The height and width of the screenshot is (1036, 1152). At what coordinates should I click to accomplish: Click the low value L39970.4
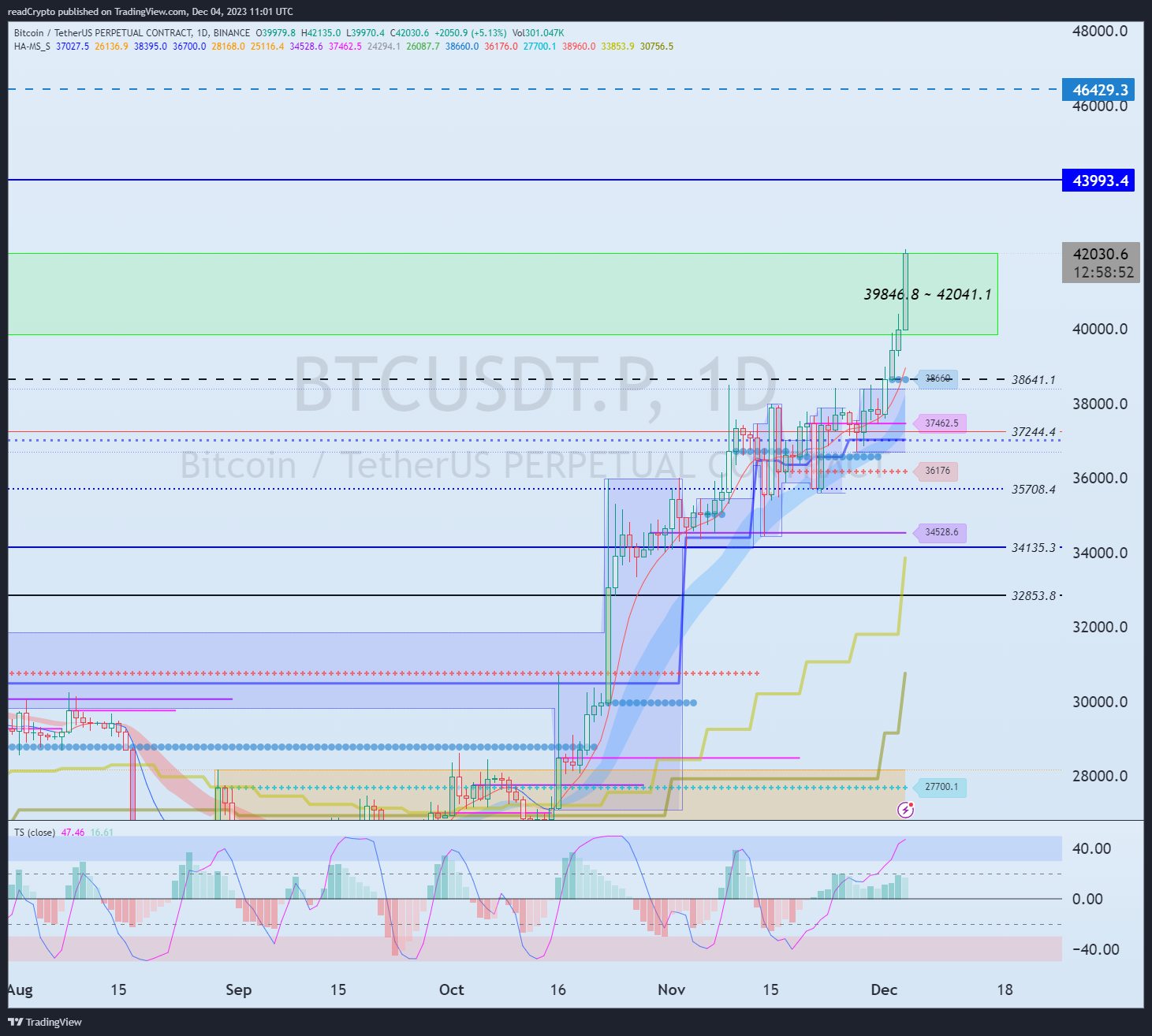[365, 33]
